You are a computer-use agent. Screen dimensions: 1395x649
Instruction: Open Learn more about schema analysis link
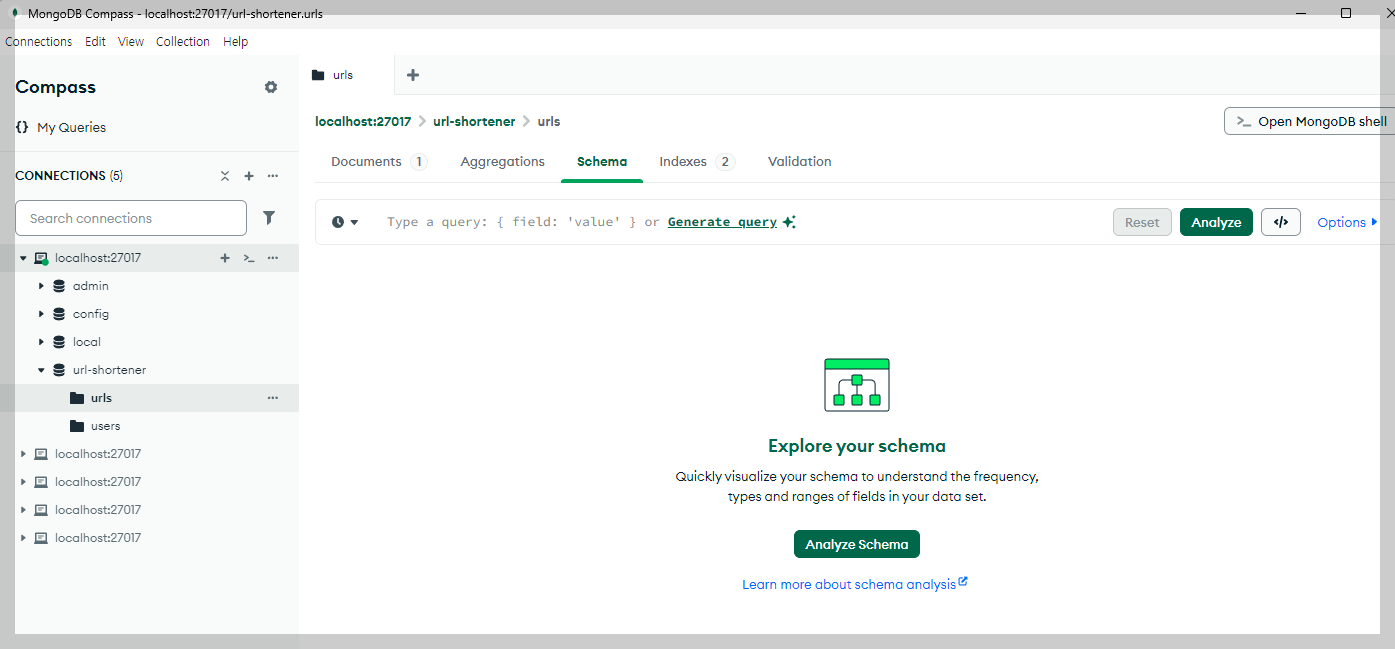click(855, 584)
